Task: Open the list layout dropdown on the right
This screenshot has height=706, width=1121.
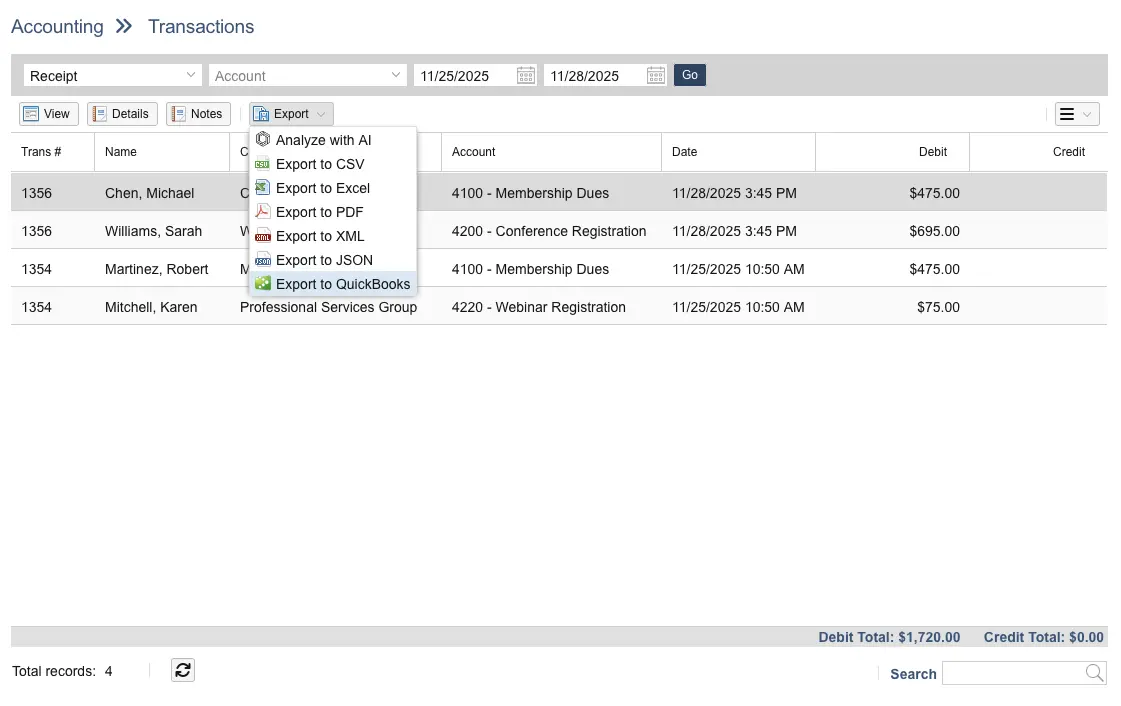Action: [1076, 113]
